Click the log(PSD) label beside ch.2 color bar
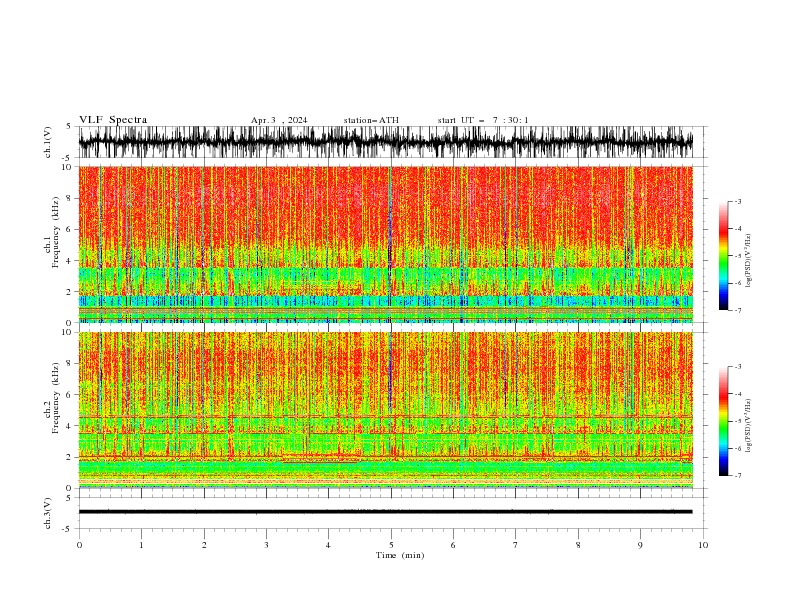Viewport: 792px width, 612px height. tap(749, 425)
